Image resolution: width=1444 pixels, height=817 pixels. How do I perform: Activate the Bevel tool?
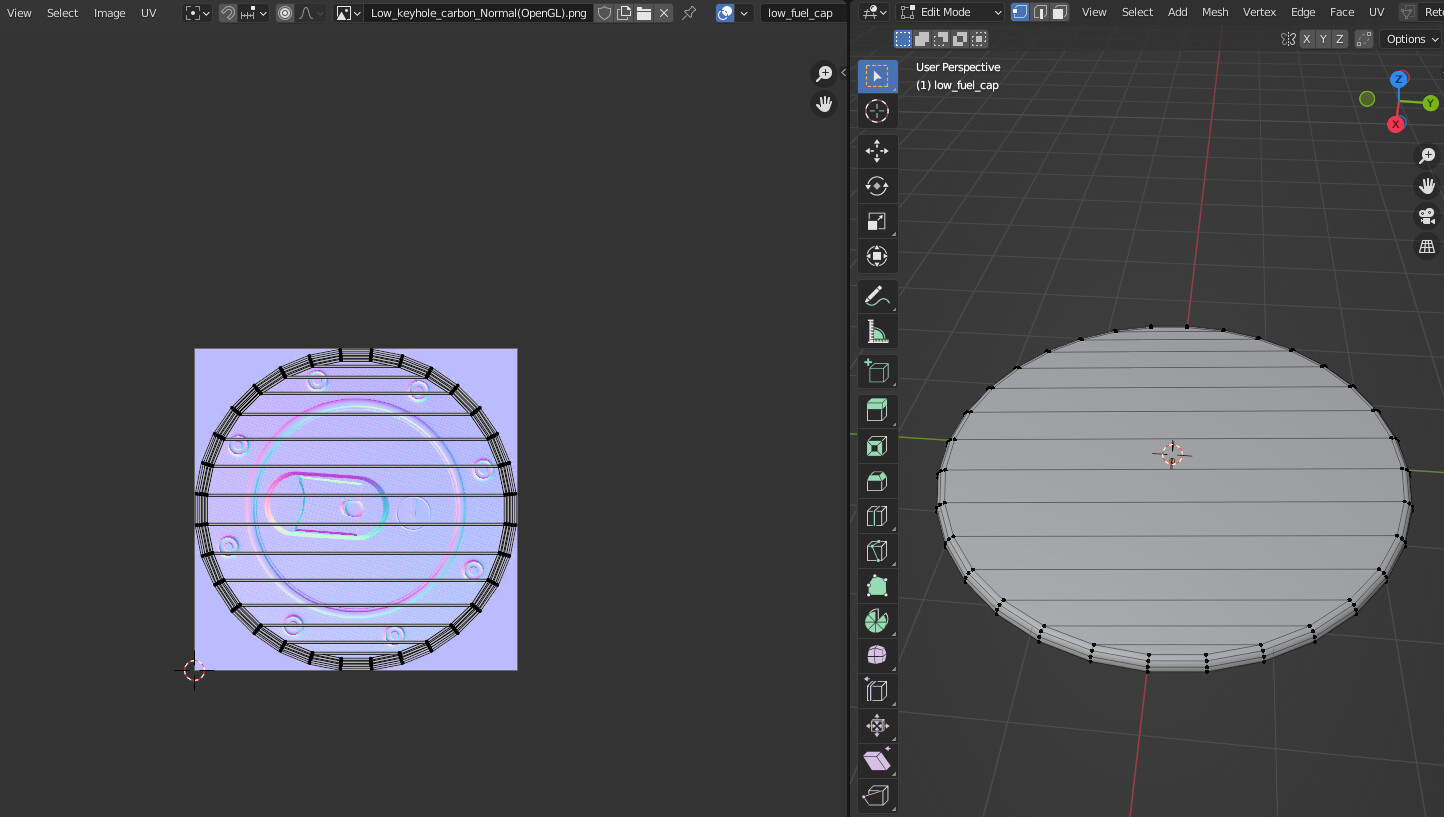point(877,481)
